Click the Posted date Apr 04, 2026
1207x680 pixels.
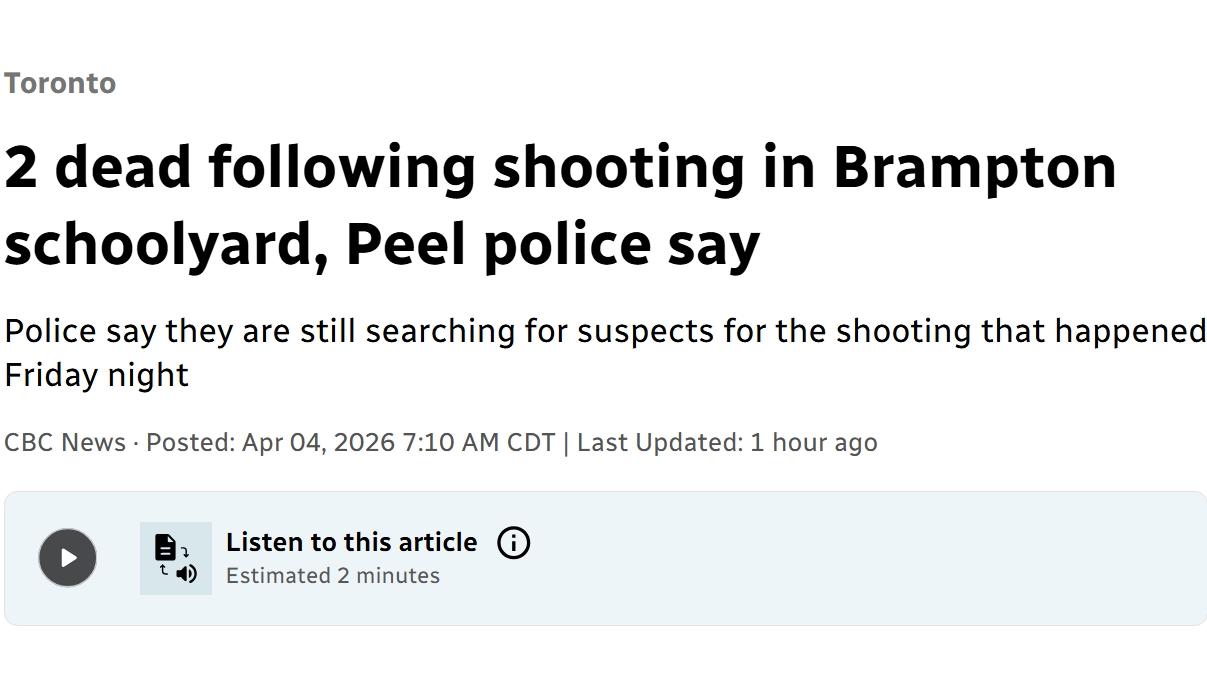point(318,442)
